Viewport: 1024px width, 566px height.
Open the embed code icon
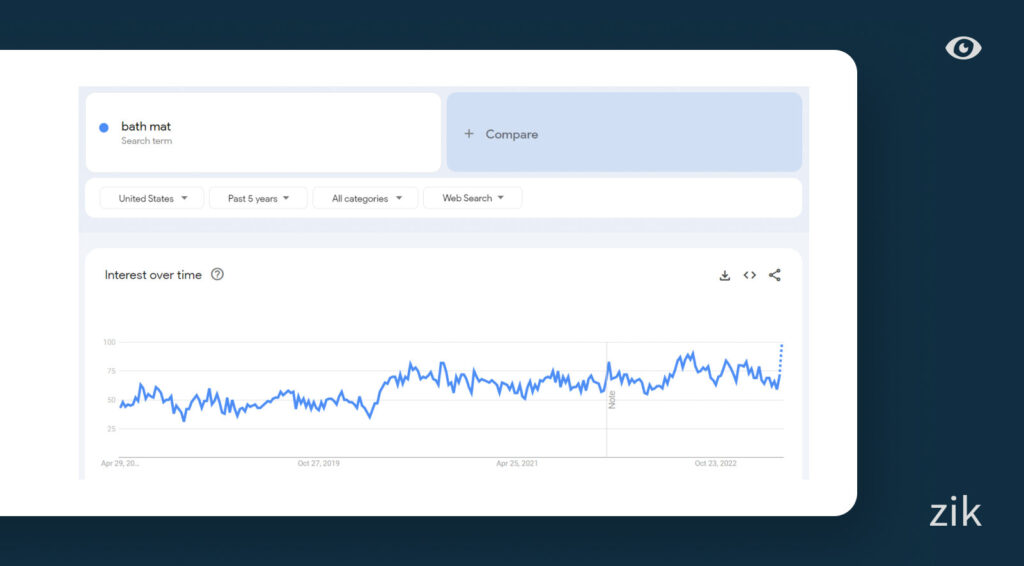coord(750,276)
